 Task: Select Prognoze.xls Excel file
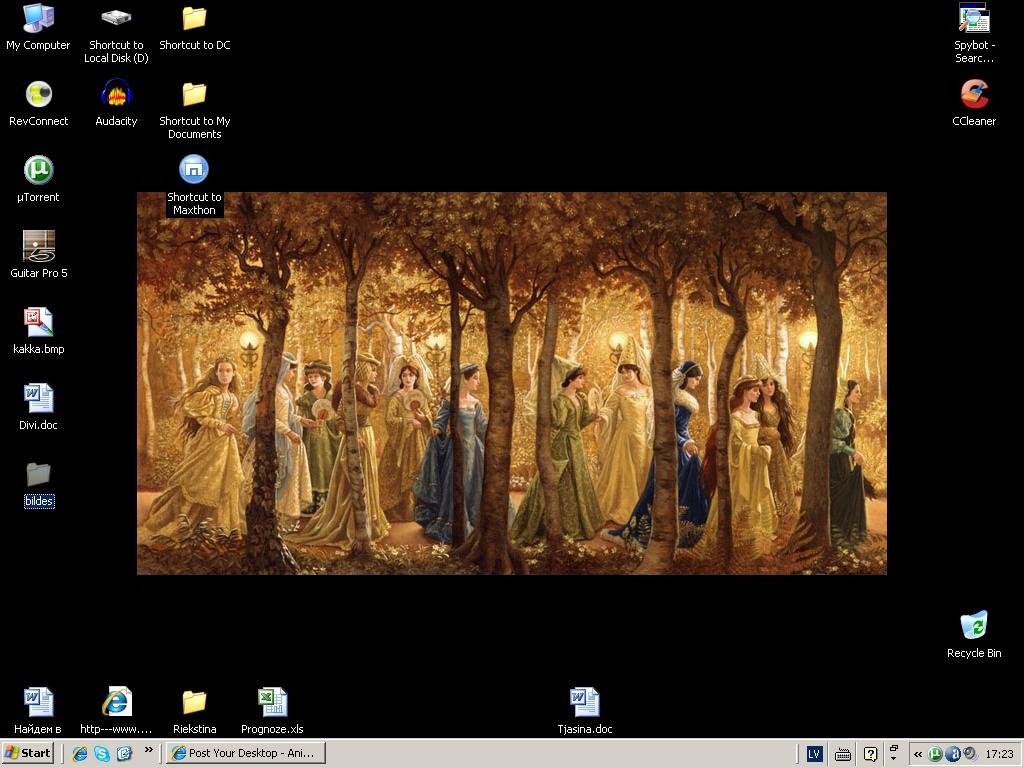click(272, 711)
